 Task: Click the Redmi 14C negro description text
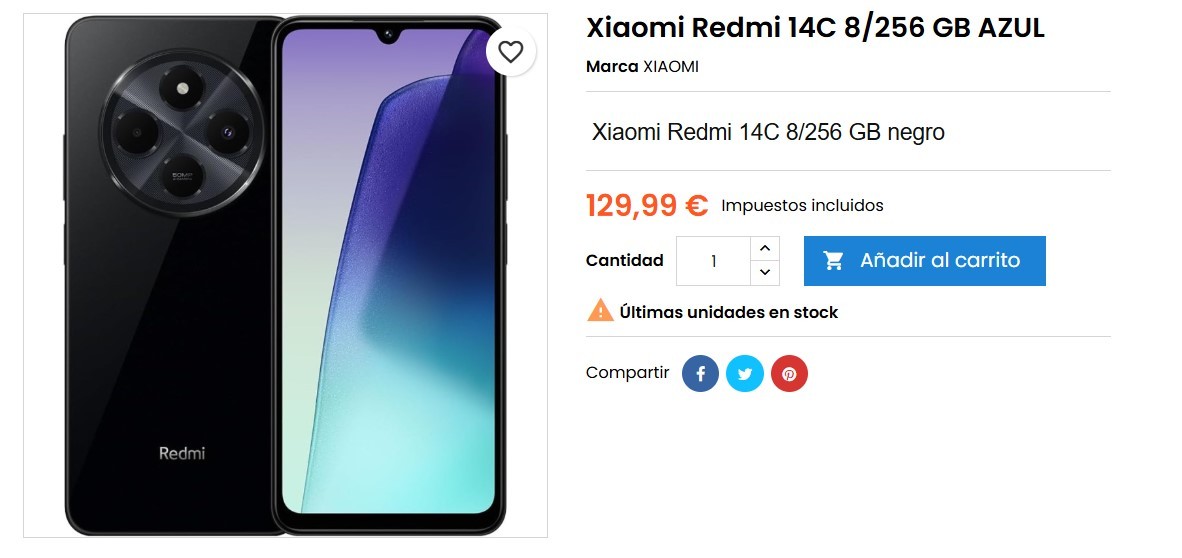(x=768, y=132)
